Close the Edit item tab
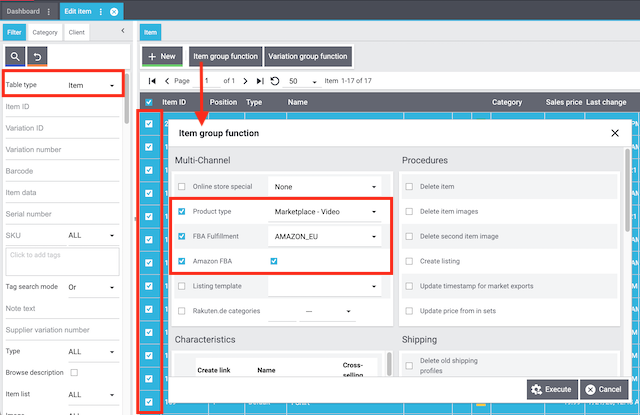 (x=114, y=11)
